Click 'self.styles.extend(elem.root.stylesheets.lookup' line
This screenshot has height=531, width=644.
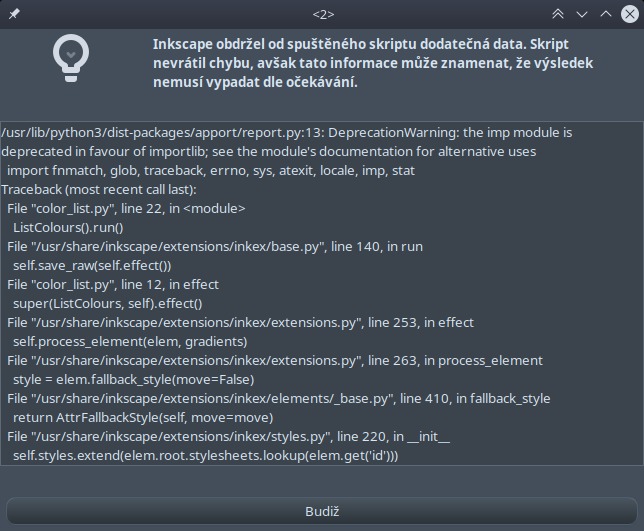coord(205,455)
